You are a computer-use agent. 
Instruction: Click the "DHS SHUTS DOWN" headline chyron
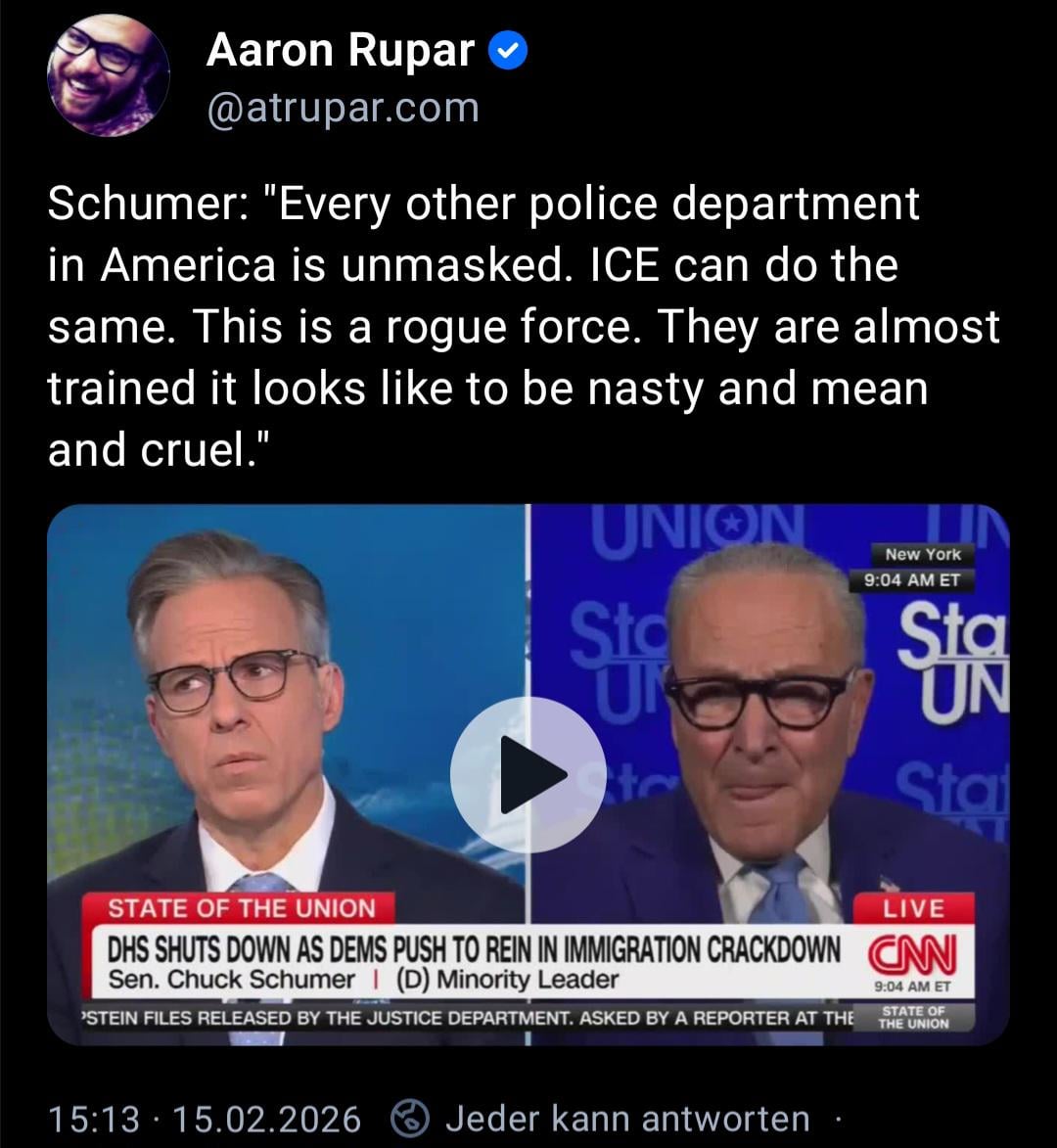[474, 949]
